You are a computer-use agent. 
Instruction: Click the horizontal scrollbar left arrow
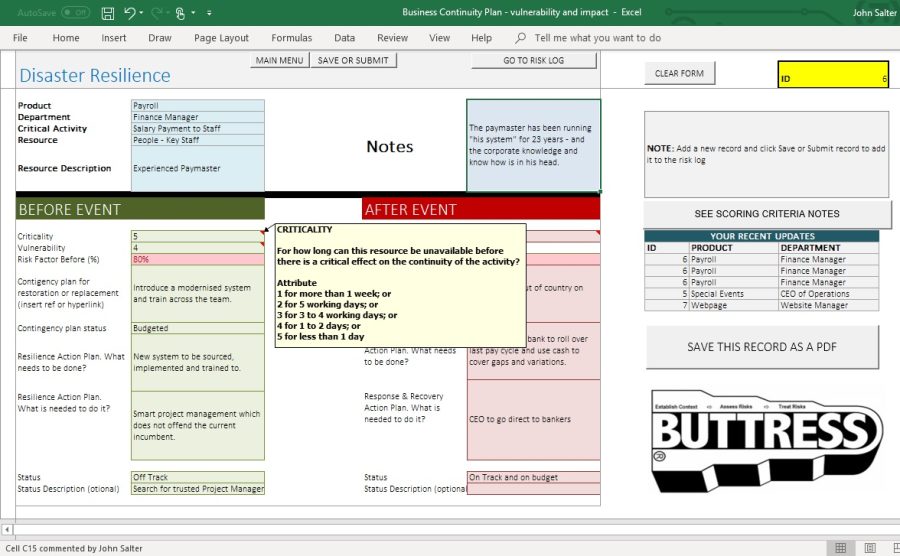click(7, 529)
